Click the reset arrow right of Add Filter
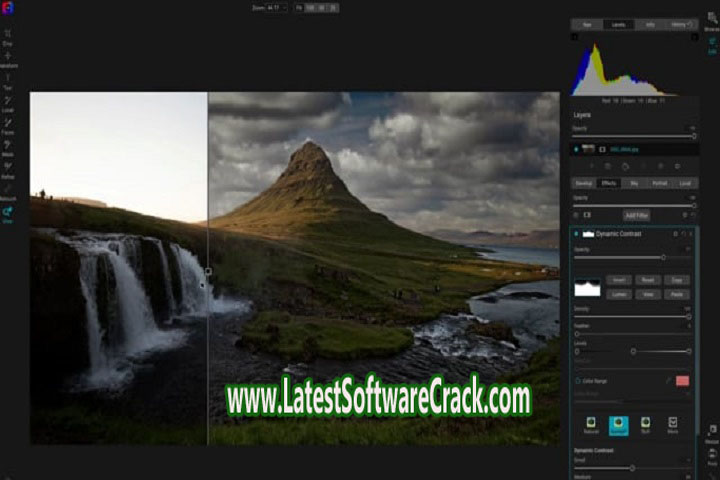 [693, 215]
